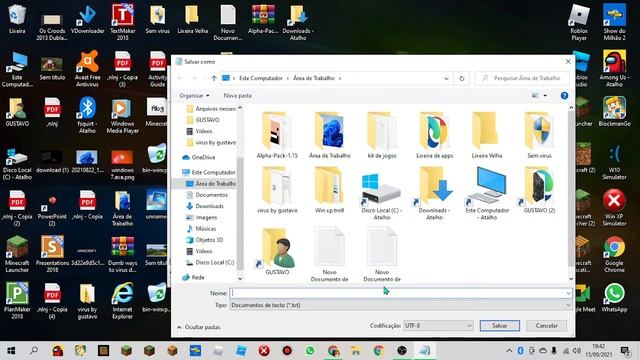
Task: Open Win XP Simulator desktop icon
Action: 614,208
